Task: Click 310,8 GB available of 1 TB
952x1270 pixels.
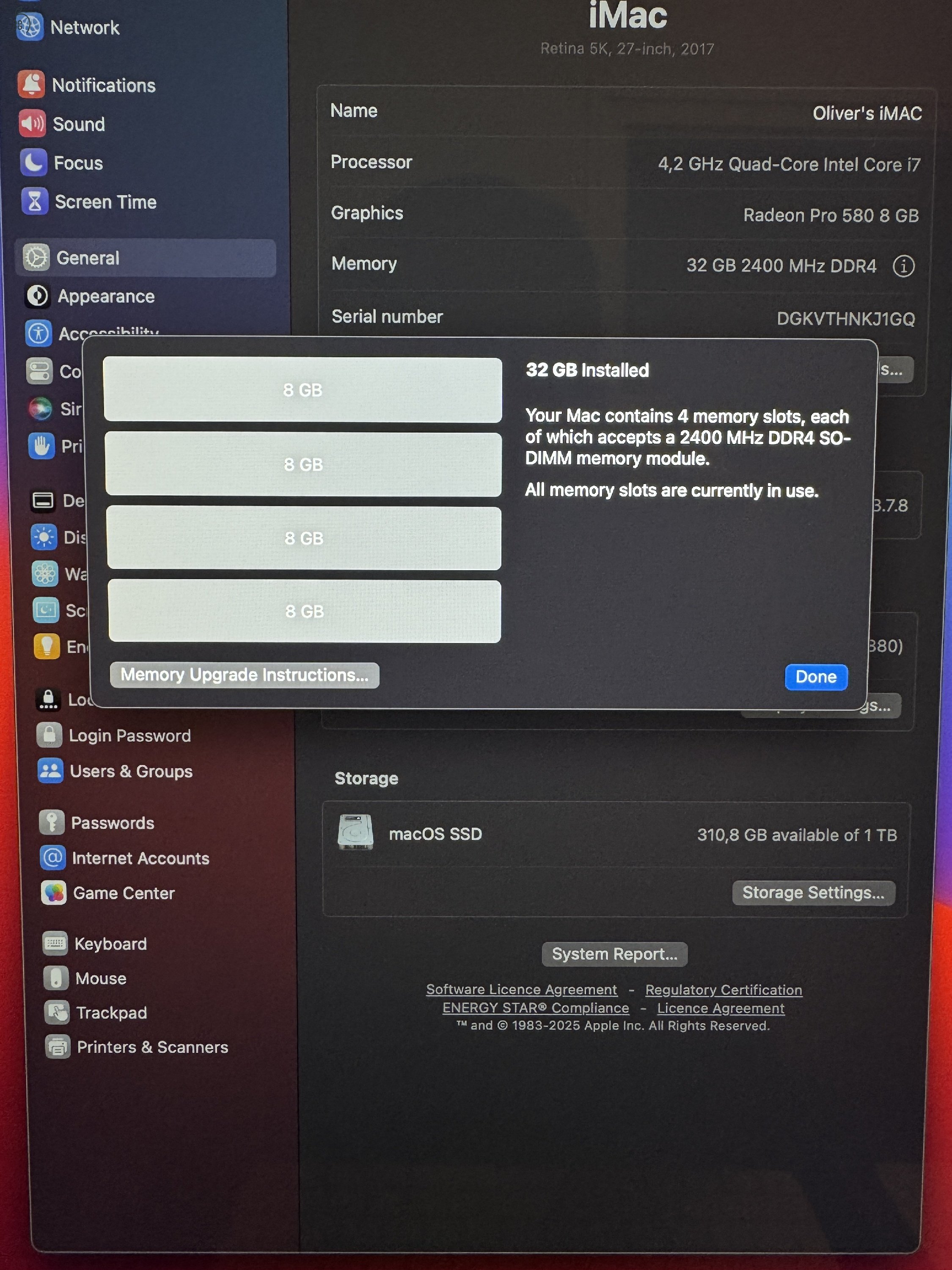Action: pyautogui.click(x=797, y=835)
